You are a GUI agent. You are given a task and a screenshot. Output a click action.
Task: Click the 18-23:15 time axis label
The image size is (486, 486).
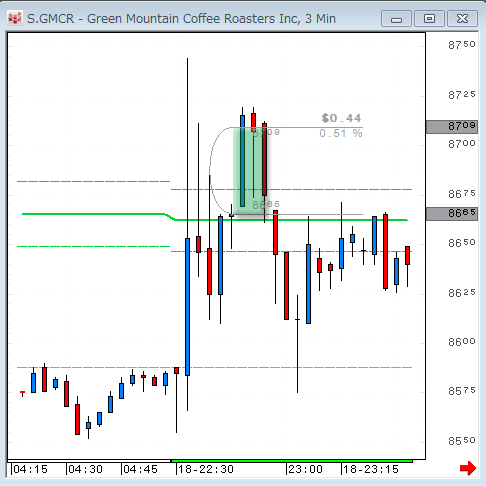click(x=371, y=469)
